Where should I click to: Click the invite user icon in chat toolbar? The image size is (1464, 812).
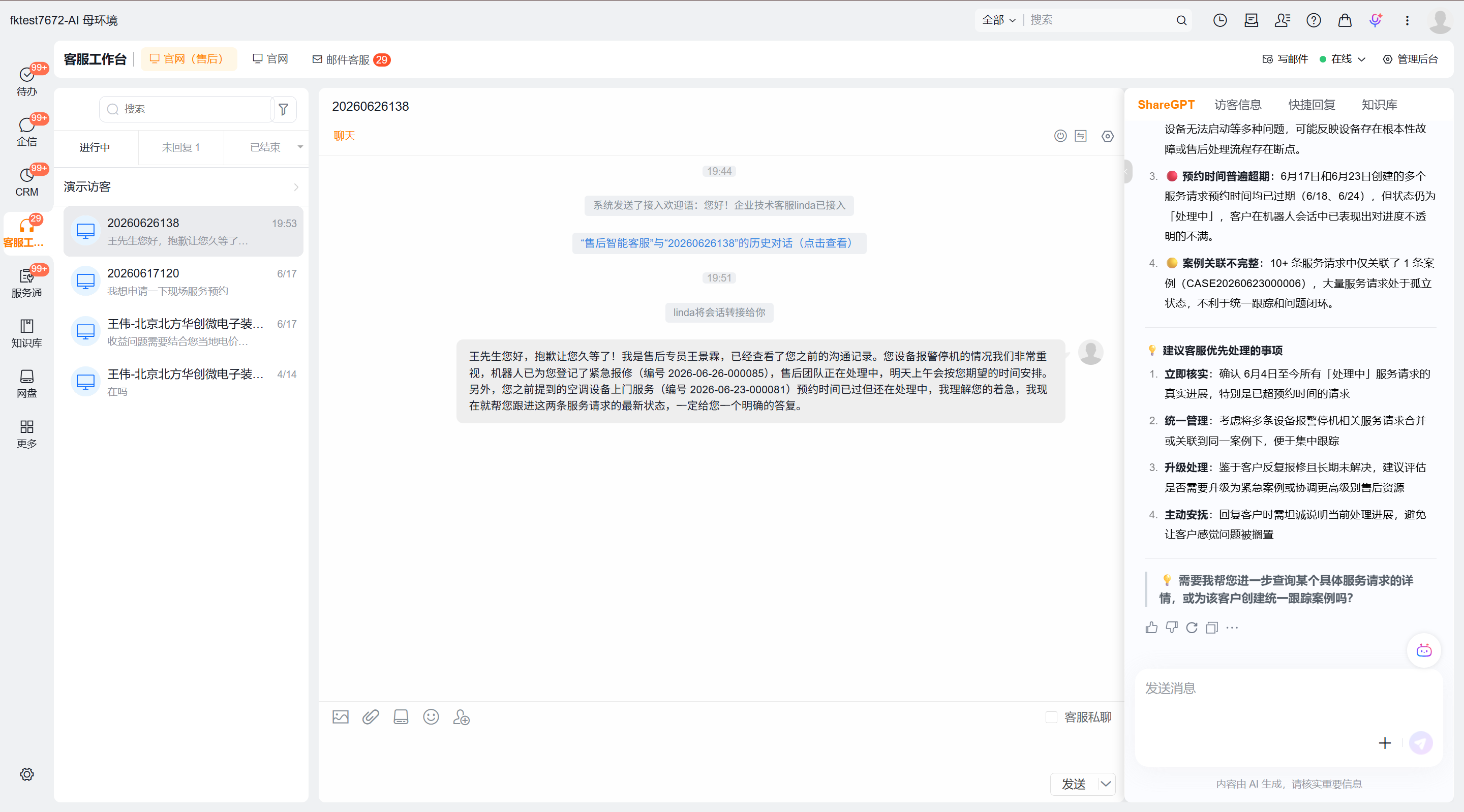coord(461,717)
